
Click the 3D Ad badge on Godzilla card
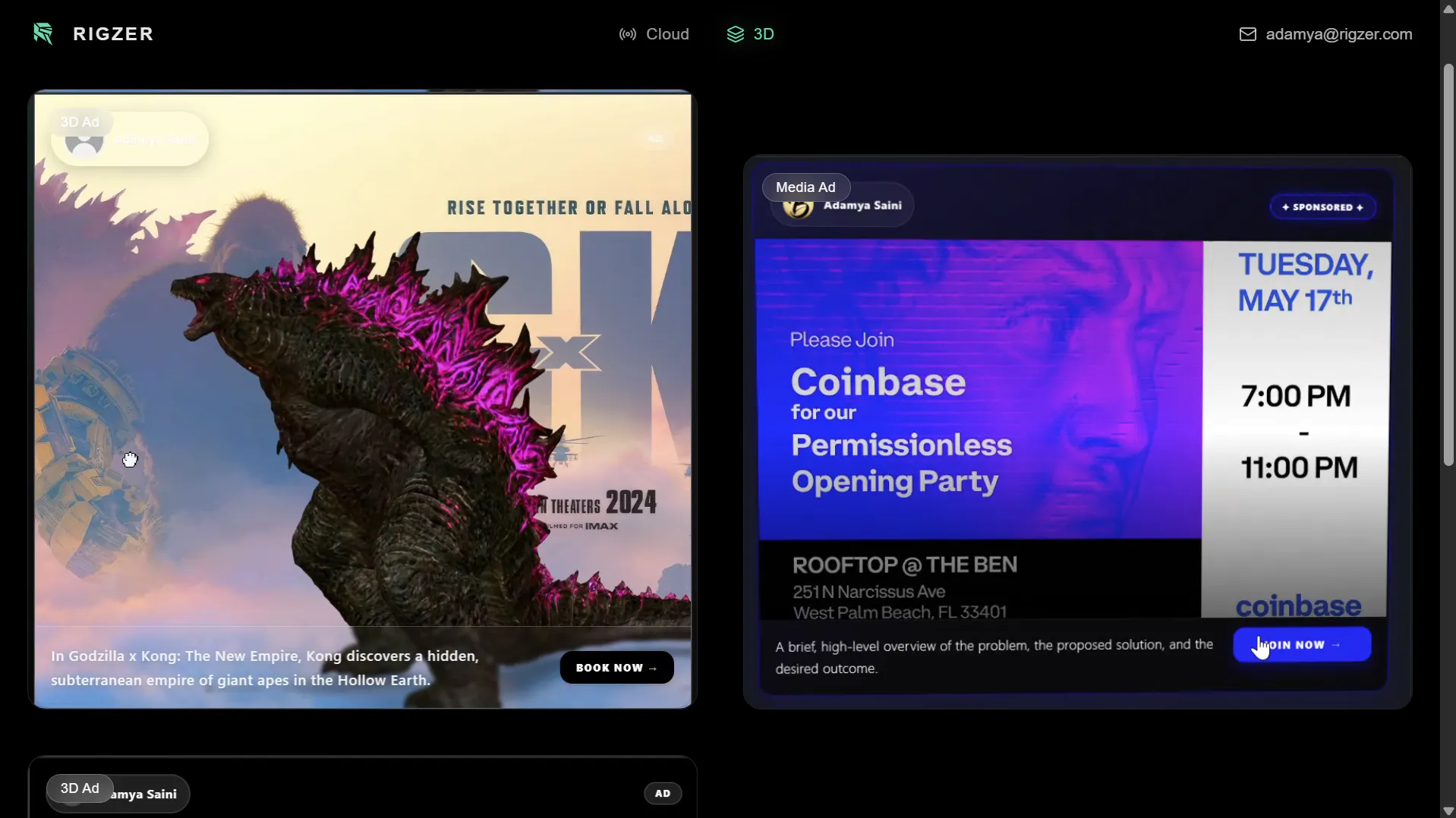(80, 122)
